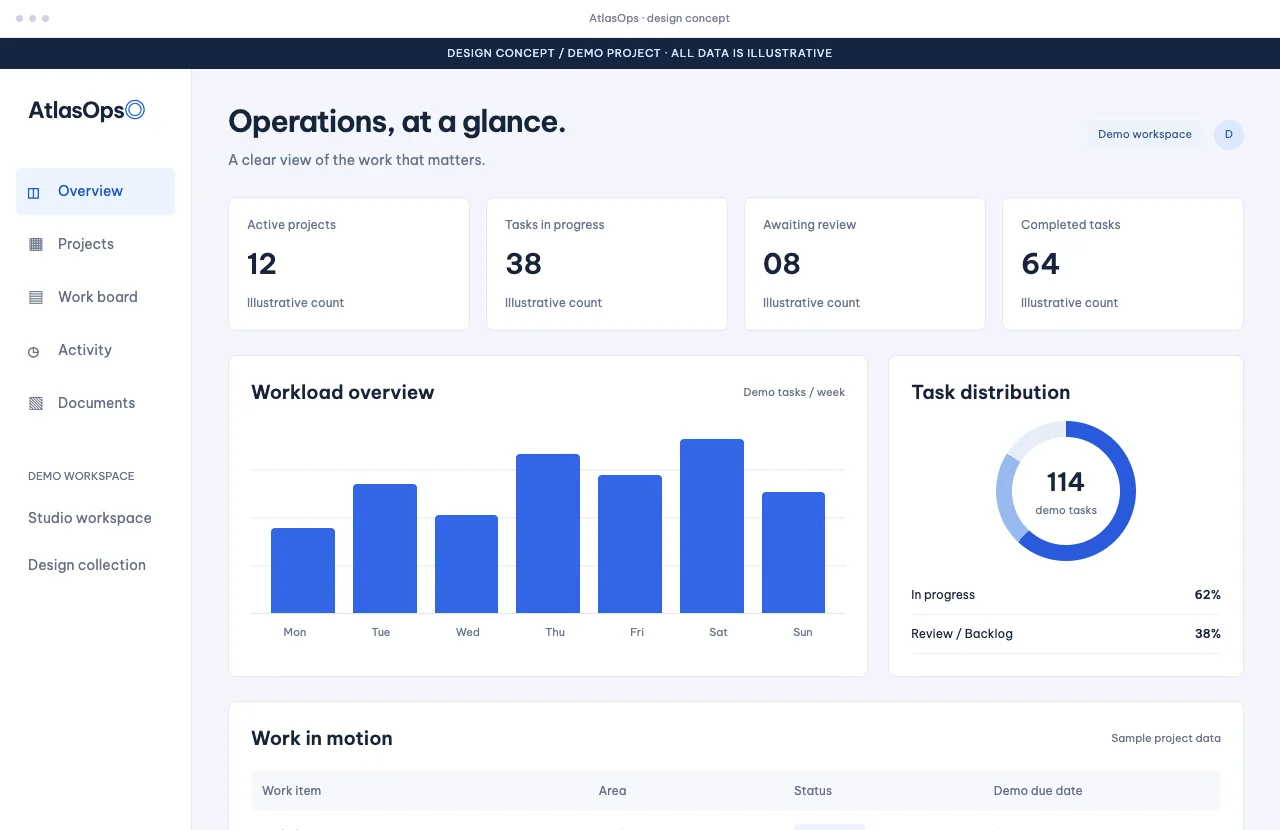Image resolution: width=1280 pixels, height=830 pixels.
Task: Select the Wed bar in Workload chart
Action: 466,564
